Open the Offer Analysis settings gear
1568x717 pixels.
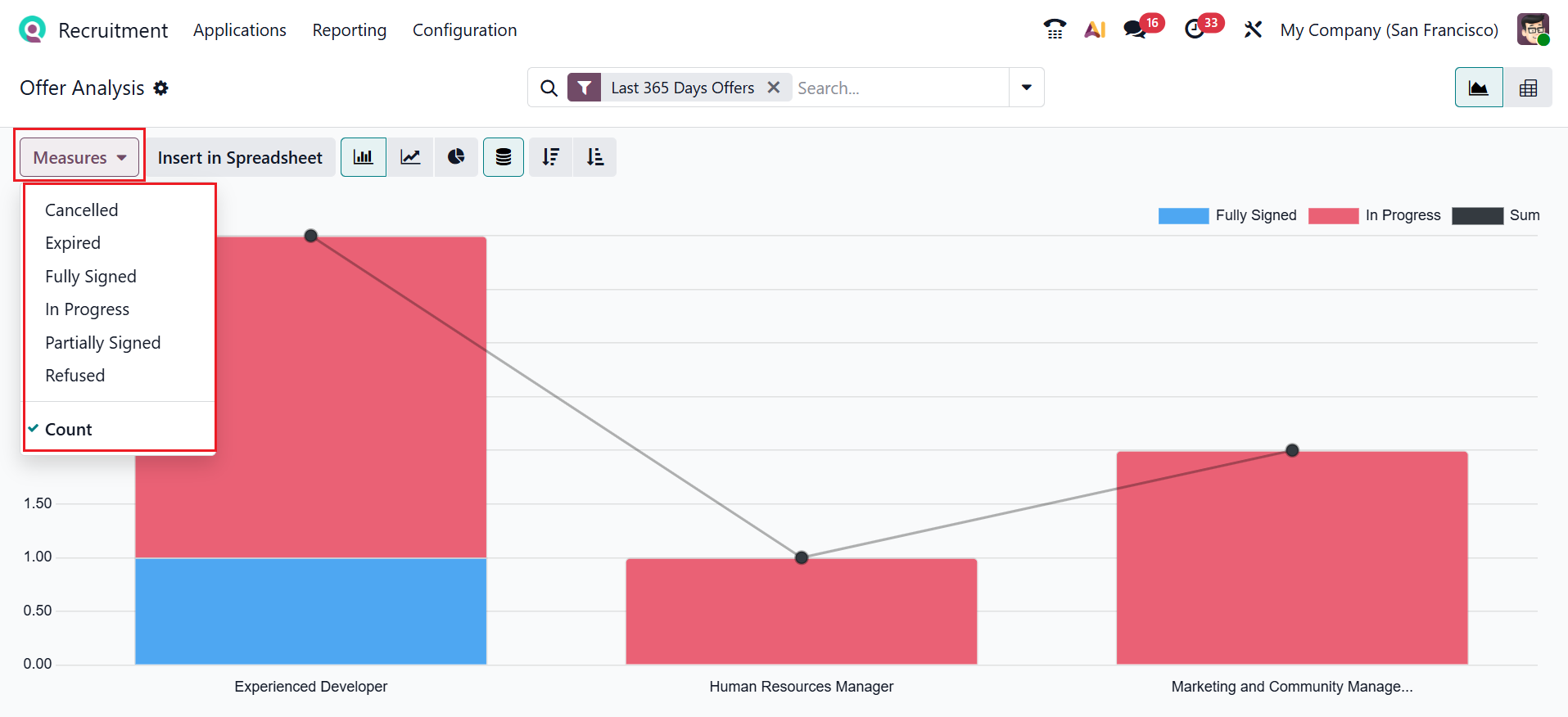click(x=161, y=88)
